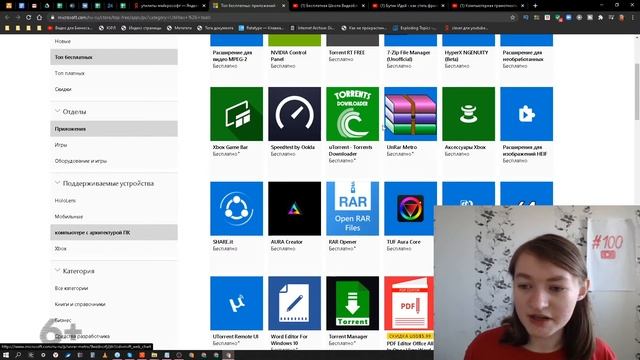Screen dimensions: 640x360
Task: Open the Speedtest by Ookla app tile
Action: [x=294, y=114]
